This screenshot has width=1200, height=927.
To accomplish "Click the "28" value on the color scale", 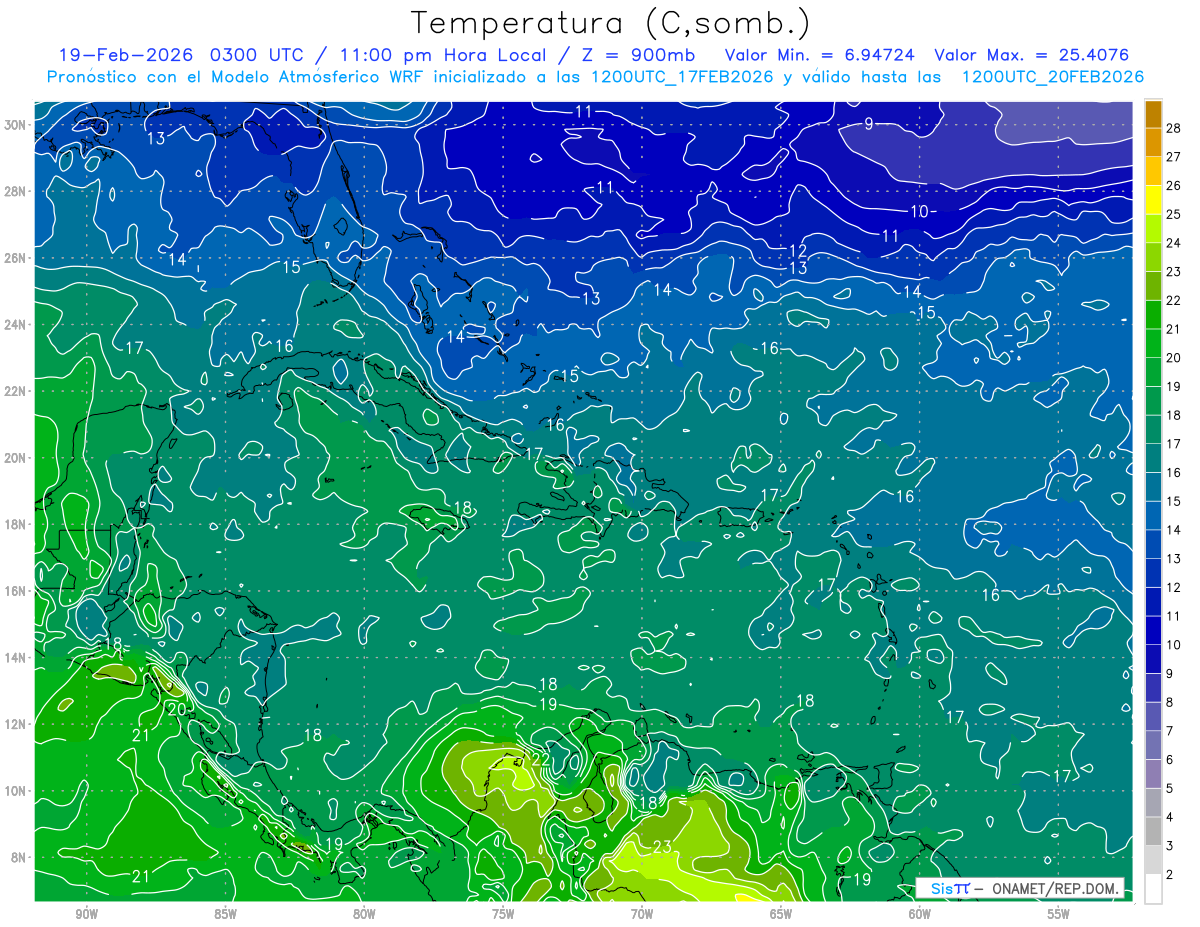I will pos(1173,127).
